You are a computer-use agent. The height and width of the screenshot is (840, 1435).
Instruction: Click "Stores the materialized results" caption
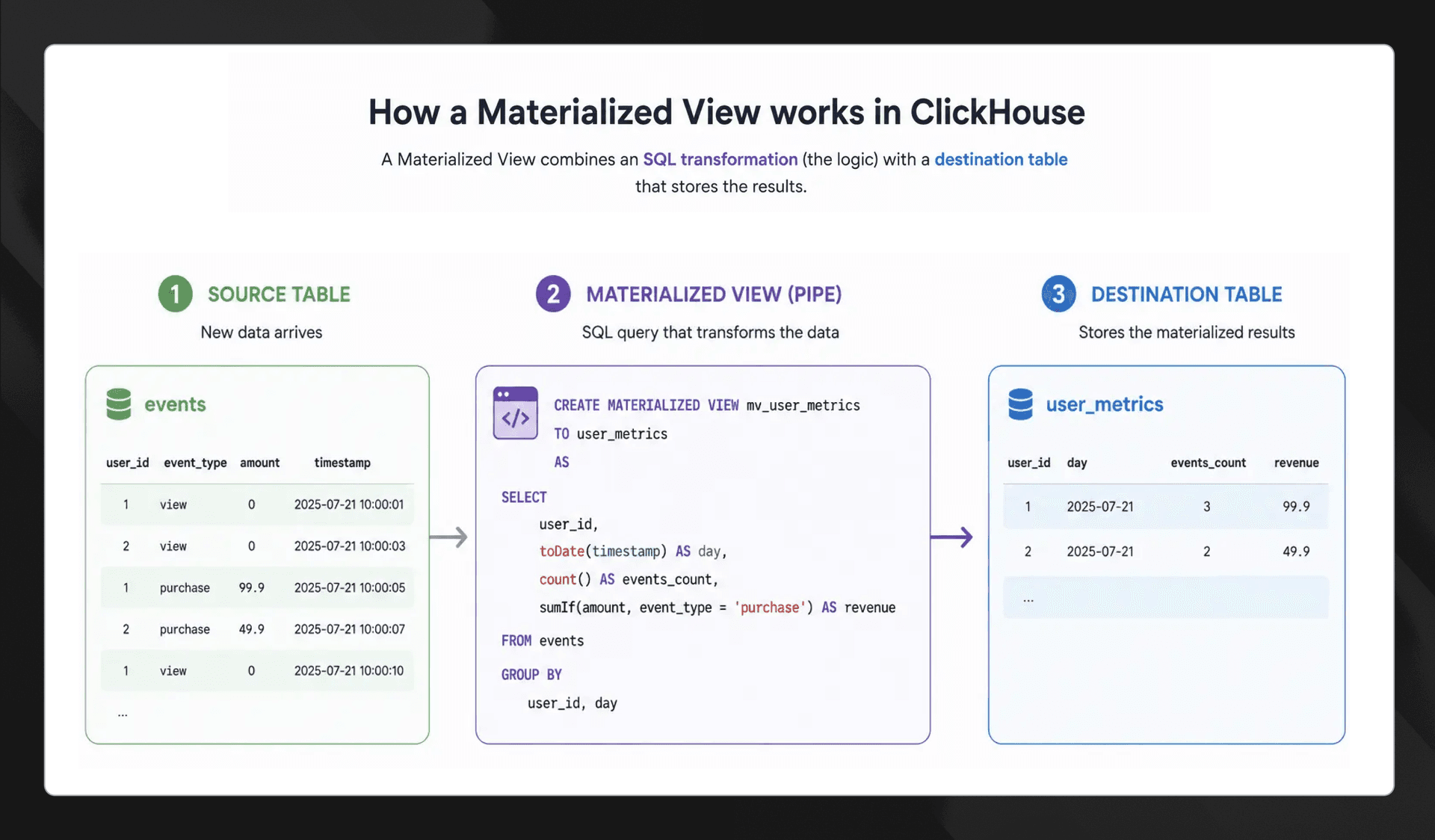pyautogui.click(x=1187, y=333)
